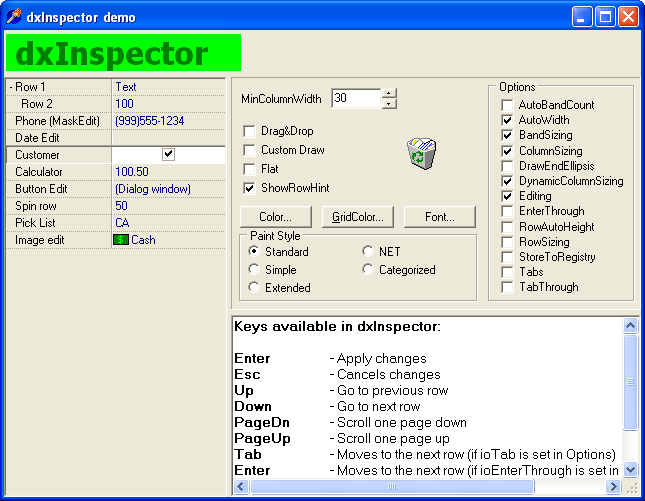Maximize the dxInspector demo window
Viewport: 645px width, 501px height.
[x=605, y=17]
